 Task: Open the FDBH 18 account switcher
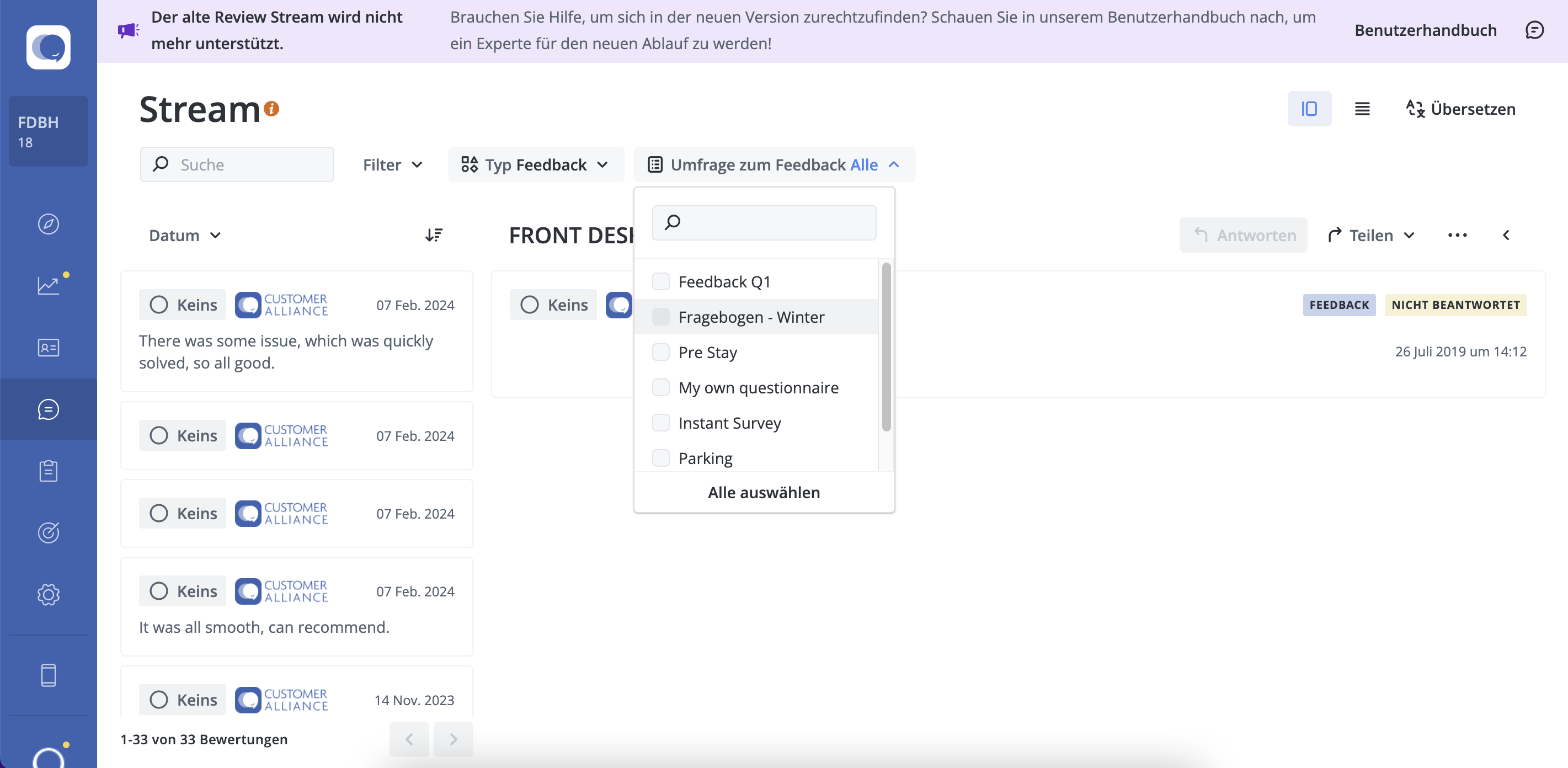pyautogui.click(x=48, y=131)
